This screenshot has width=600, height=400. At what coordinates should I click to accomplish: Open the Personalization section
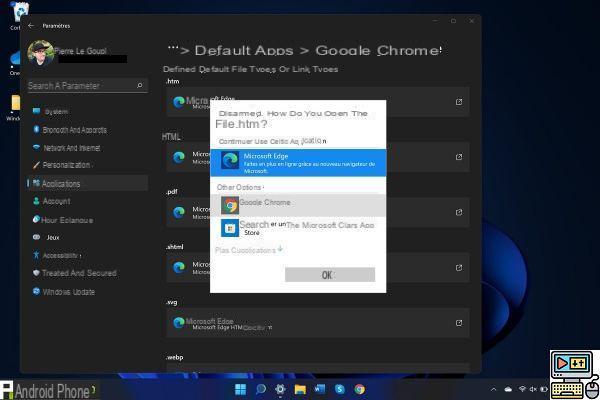[88, 165]
